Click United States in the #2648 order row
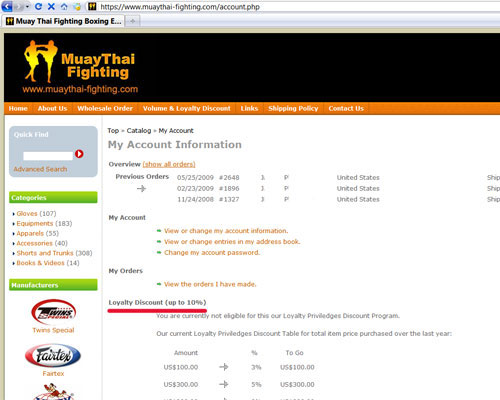The height and width of the screenshot is (400, 500). (358, 178)
